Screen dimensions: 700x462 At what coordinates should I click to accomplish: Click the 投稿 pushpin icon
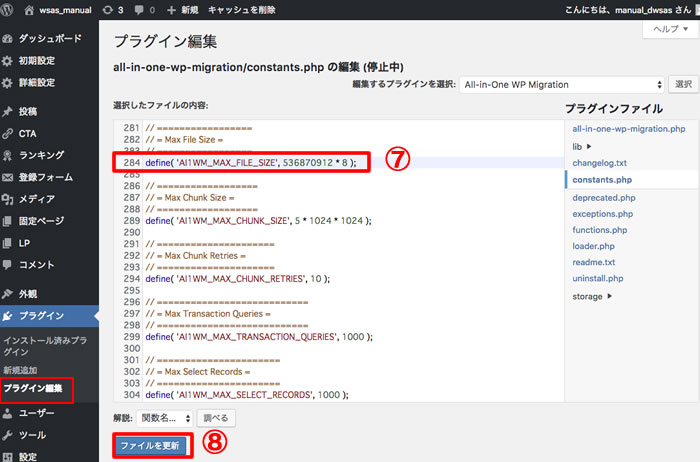tap(7, 112)
